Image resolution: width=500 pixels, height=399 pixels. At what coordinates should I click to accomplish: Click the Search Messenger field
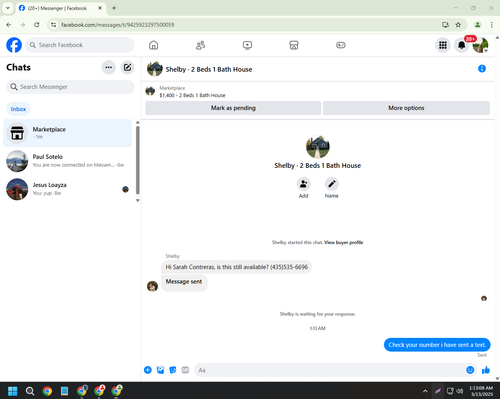tap(70, 87)
